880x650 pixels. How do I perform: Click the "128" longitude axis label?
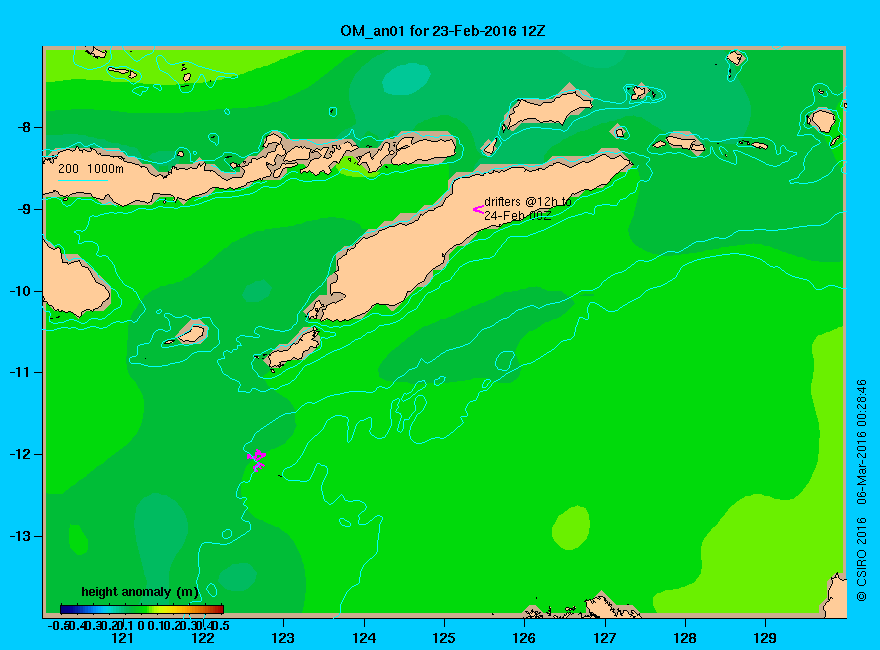(x=685, y=638)
